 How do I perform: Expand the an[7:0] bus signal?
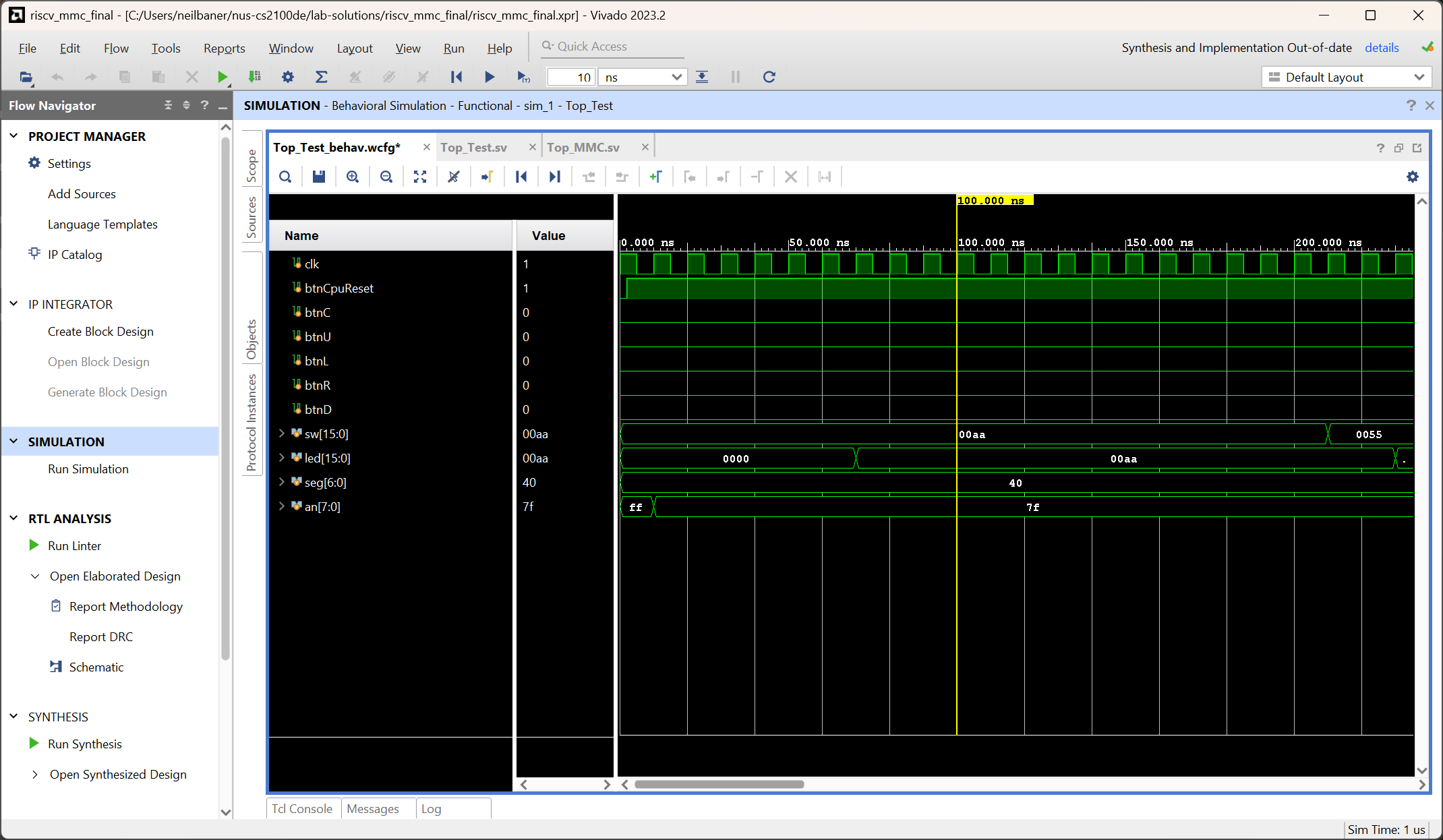coord(282,506)
